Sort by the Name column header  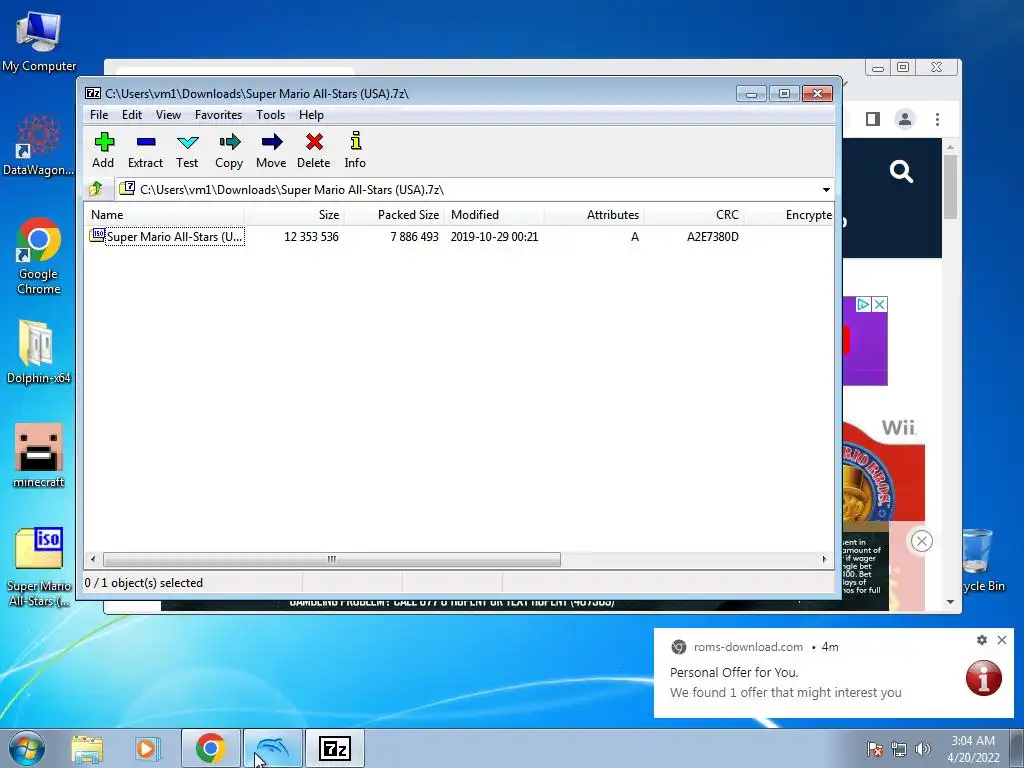[x=165, y=215]
